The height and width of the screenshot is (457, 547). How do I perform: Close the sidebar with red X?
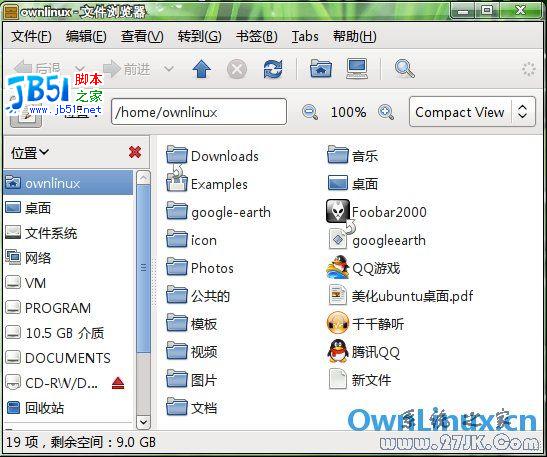(x=135, y=152)
